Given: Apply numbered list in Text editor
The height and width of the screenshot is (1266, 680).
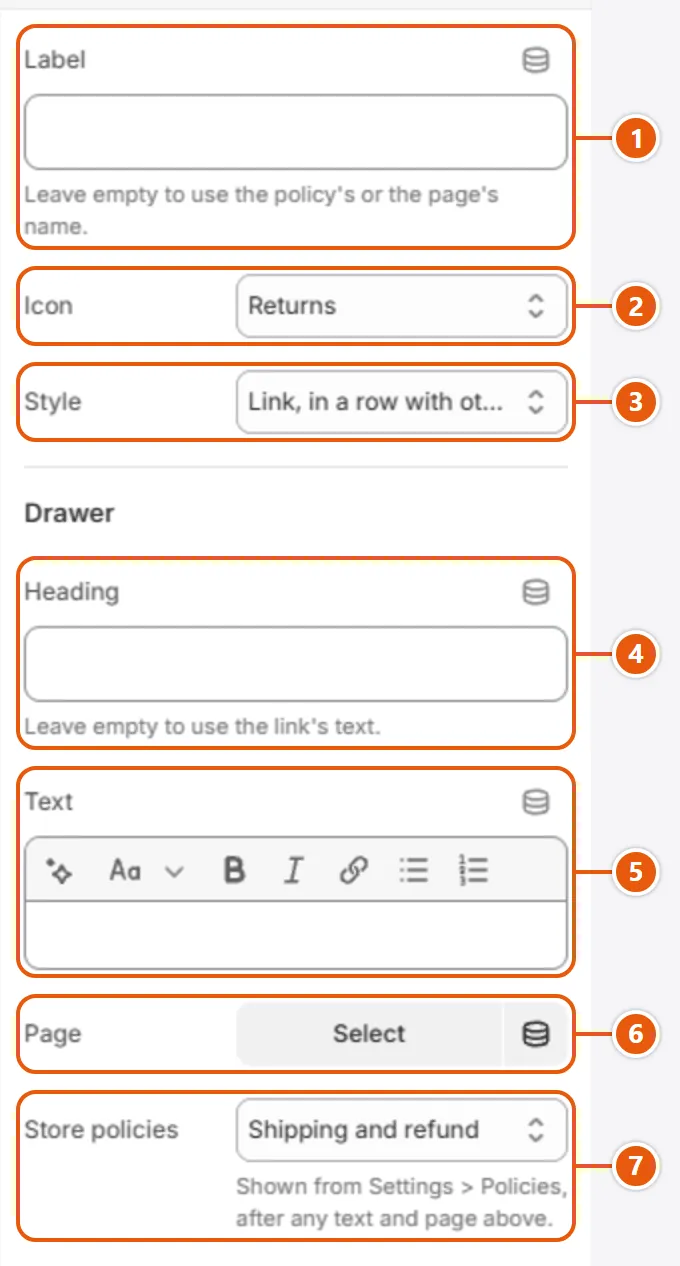Looking at the screenshot, I should [473, 871].
